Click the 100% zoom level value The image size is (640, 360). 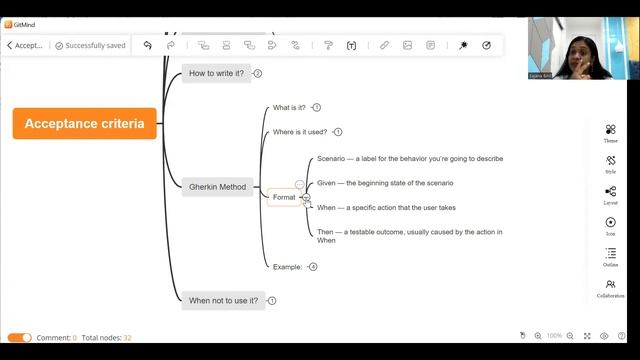[554, 336]
